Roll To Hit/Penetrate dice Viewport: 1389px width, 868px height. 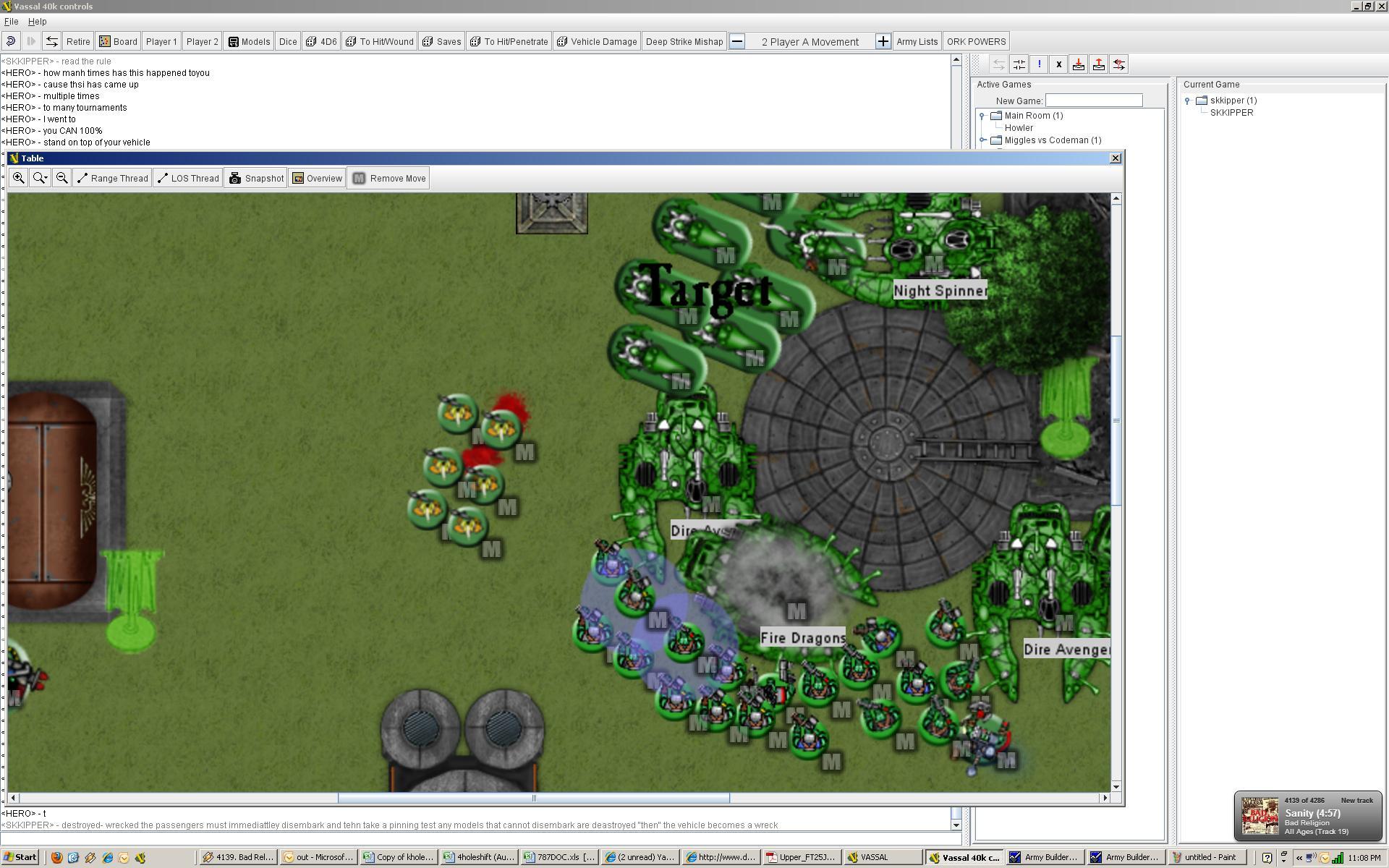(509, 41)
